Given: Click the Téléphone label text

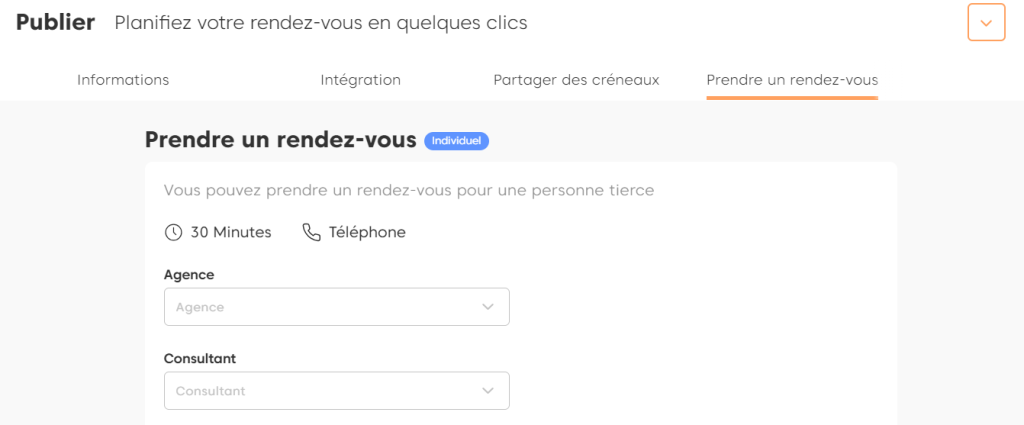Looking at the screenshot, I should click(x=367, y=232).
